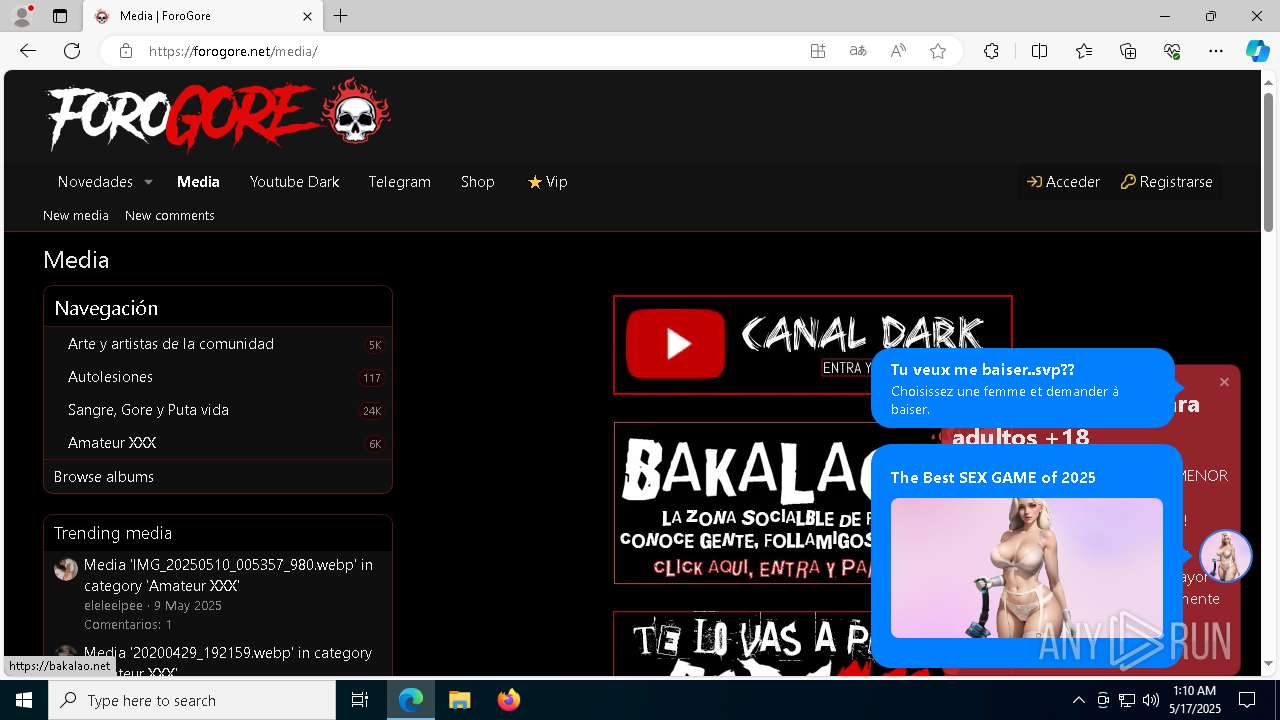Click the Canal Dark YouTube banner
The width and height of the screenshot is (1280, 720).
812,345
